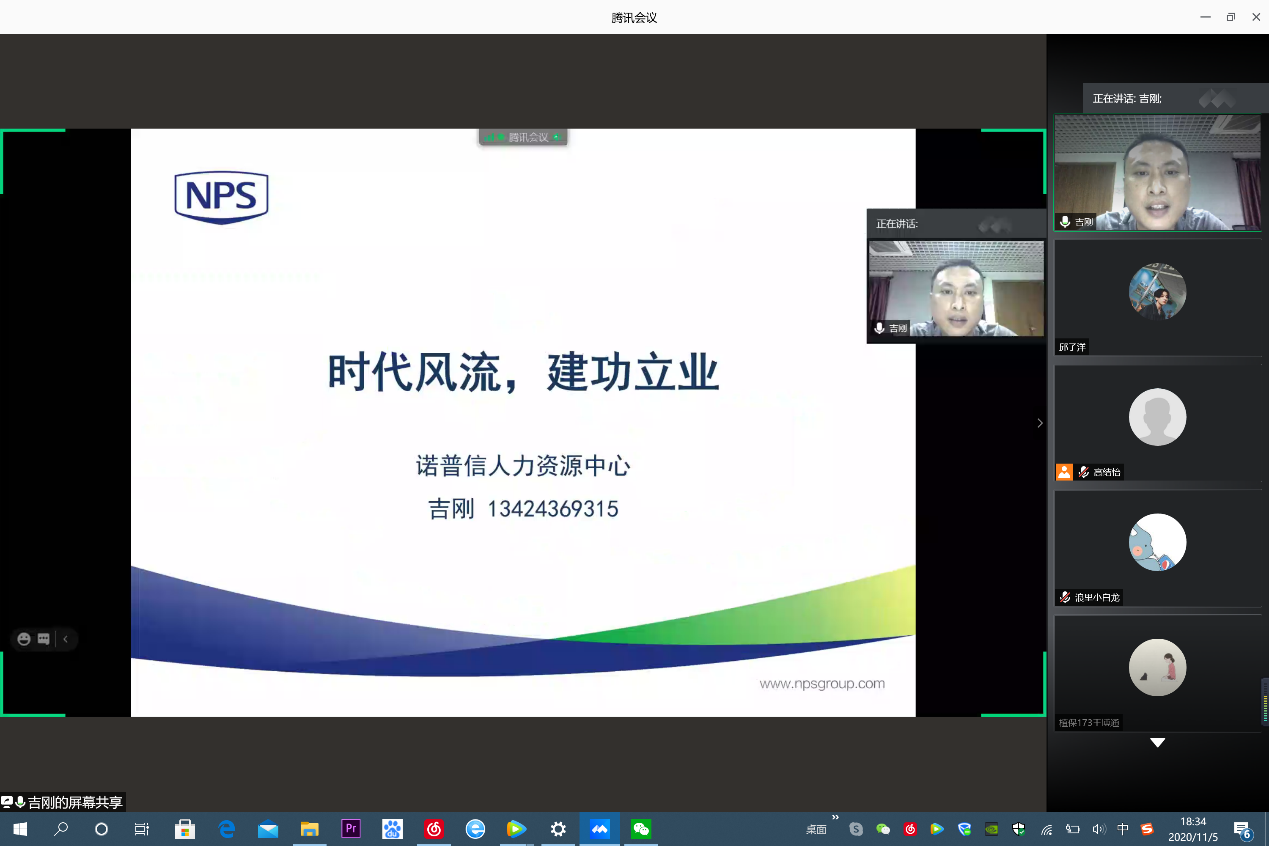This screenshot has height=846, width=1269.
Task: Open the emoji reaction button
Action: (x=24, y=639)
